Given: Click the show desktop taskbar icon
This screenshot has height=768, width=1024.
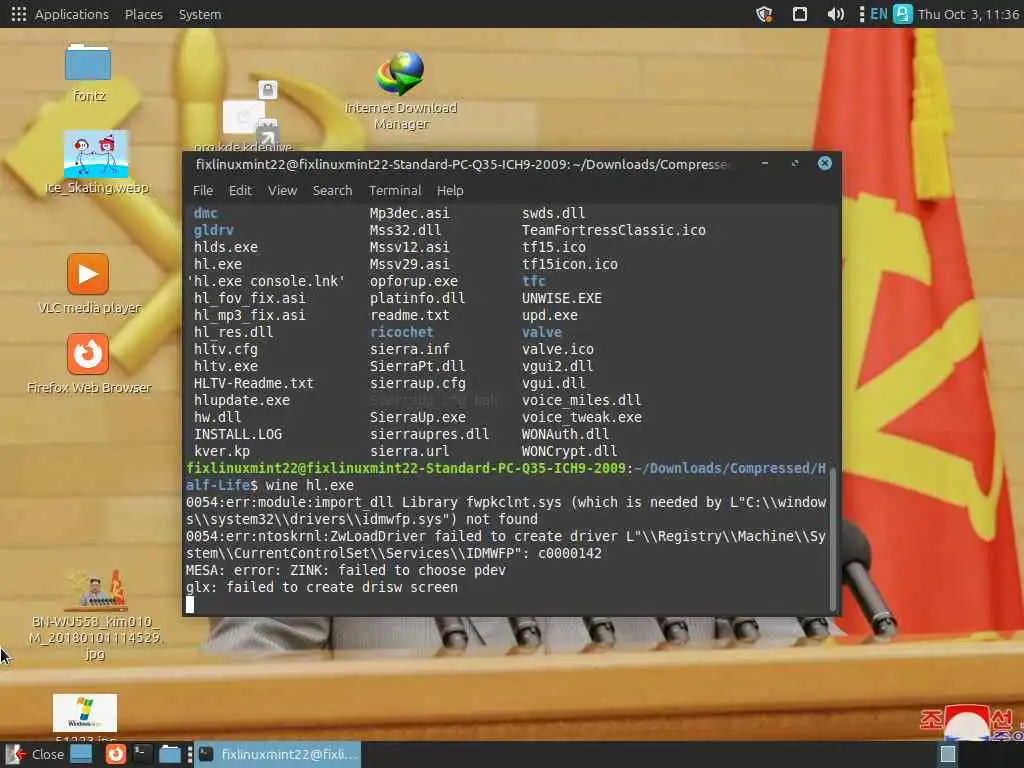Looking at the screenshot, I should coord(81,754).
